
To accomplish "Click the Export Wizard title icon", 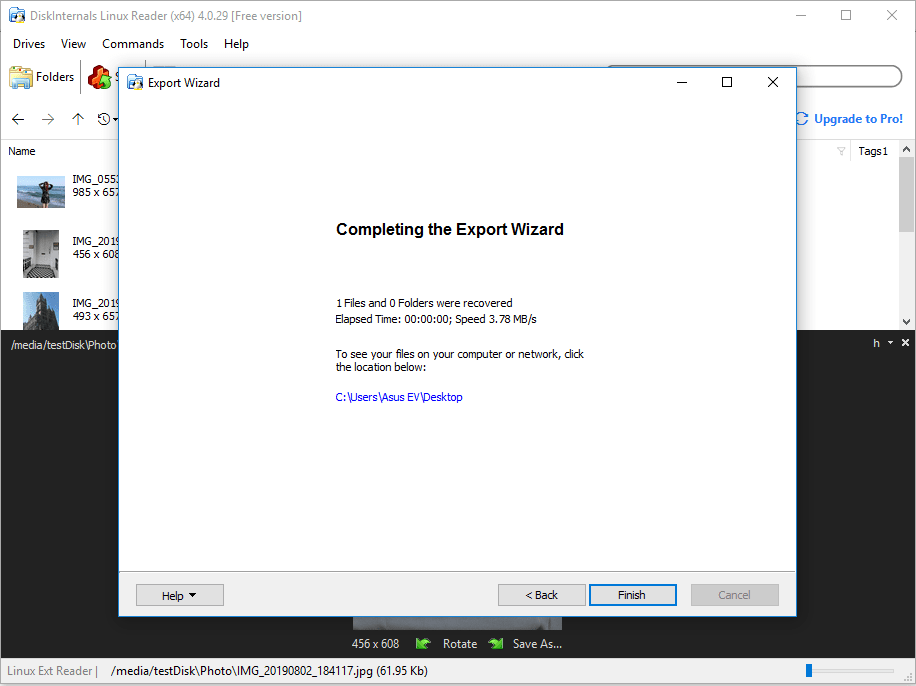I will pyautogui.click(x=135, y=82).
